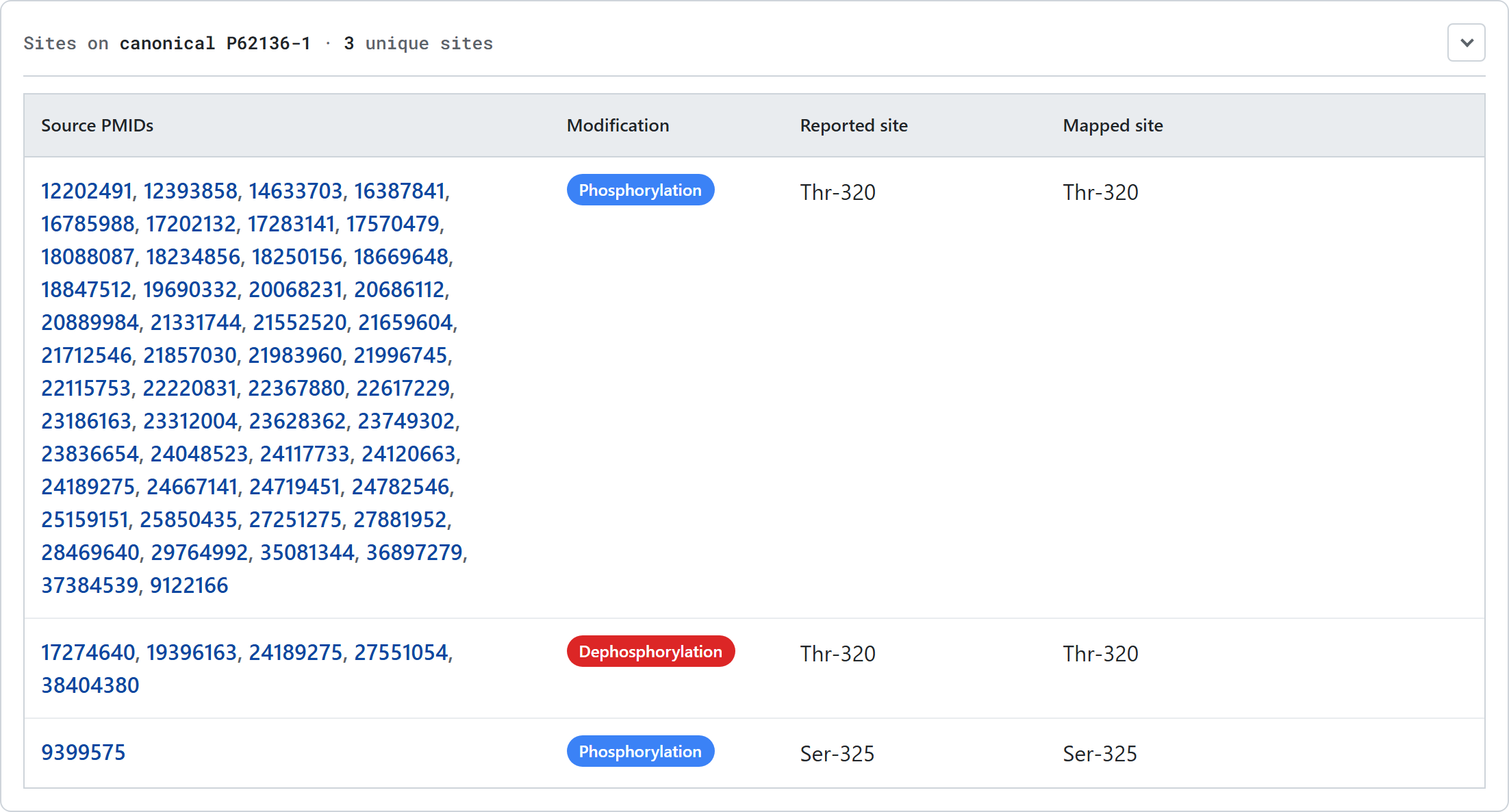The image size is (1509, 812).
Task: Click the Mapped site column header
Action: point(1113,126)
